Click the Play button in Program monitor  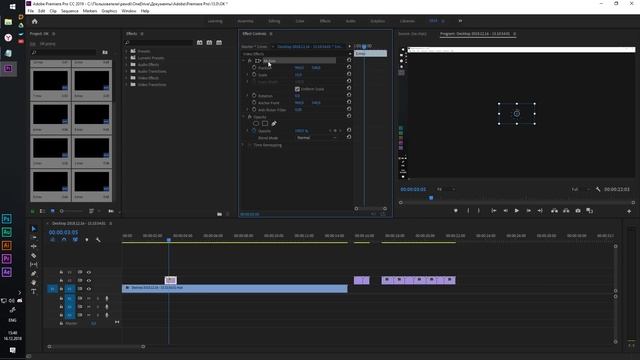click(x=517, y=211)
